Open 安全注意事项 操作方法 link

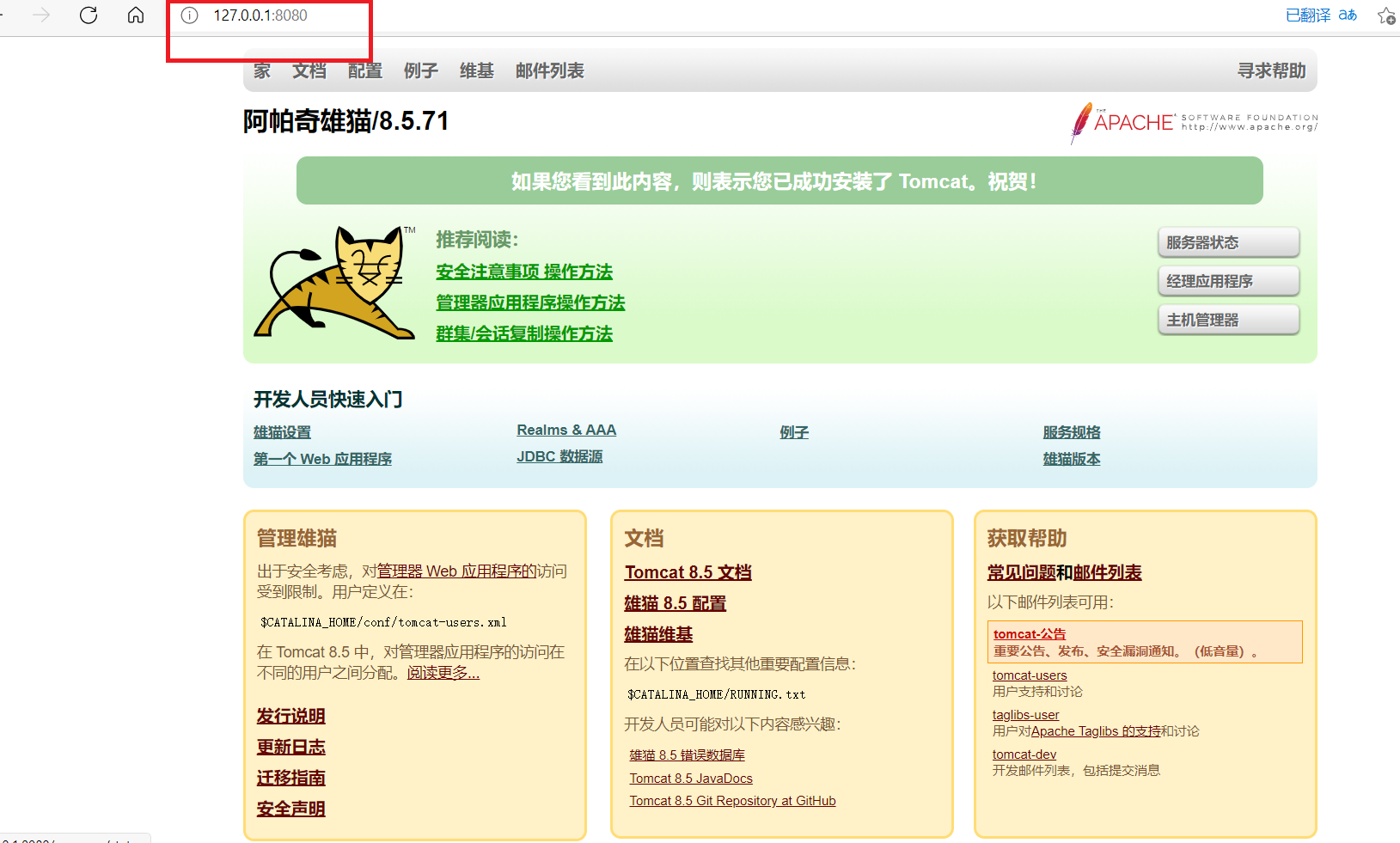[524, 272]
